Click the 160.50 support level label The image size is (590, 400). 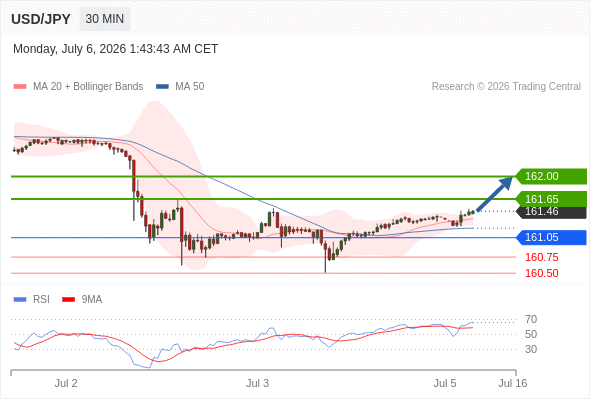pos(542,273)
